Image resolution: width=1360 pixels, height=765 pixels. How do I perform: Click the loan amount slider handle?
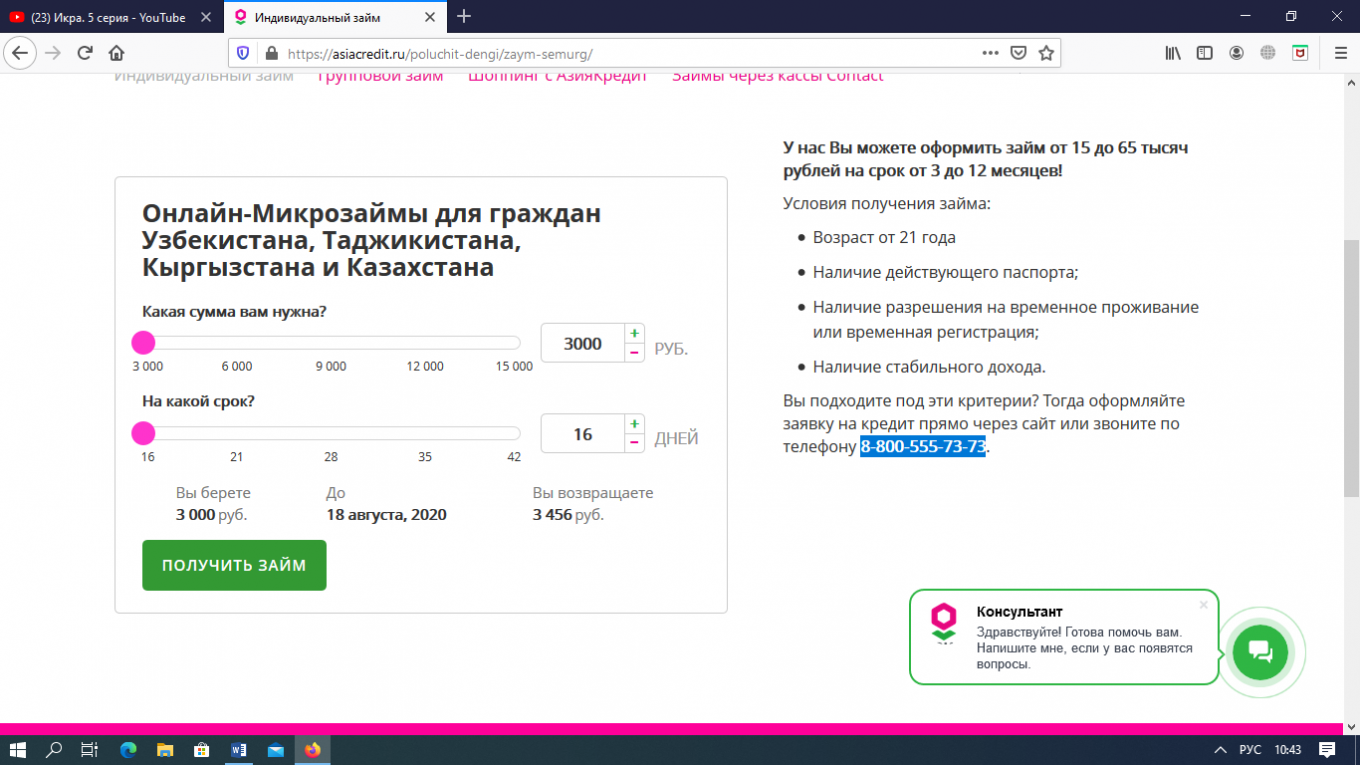pos(144,343)
